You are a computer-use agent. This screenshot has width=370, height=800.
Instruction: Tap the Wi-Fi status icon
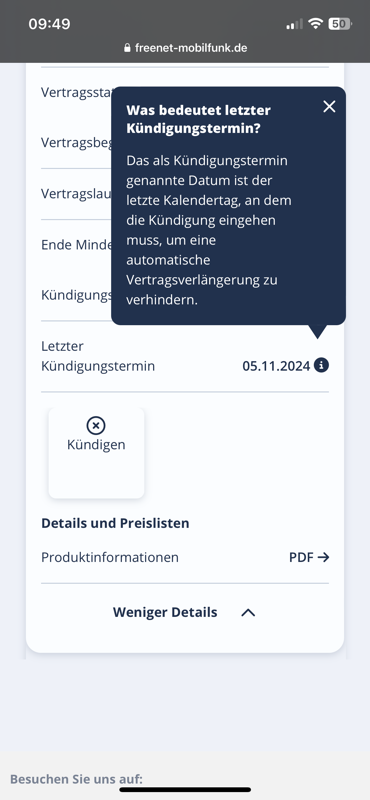316,23
